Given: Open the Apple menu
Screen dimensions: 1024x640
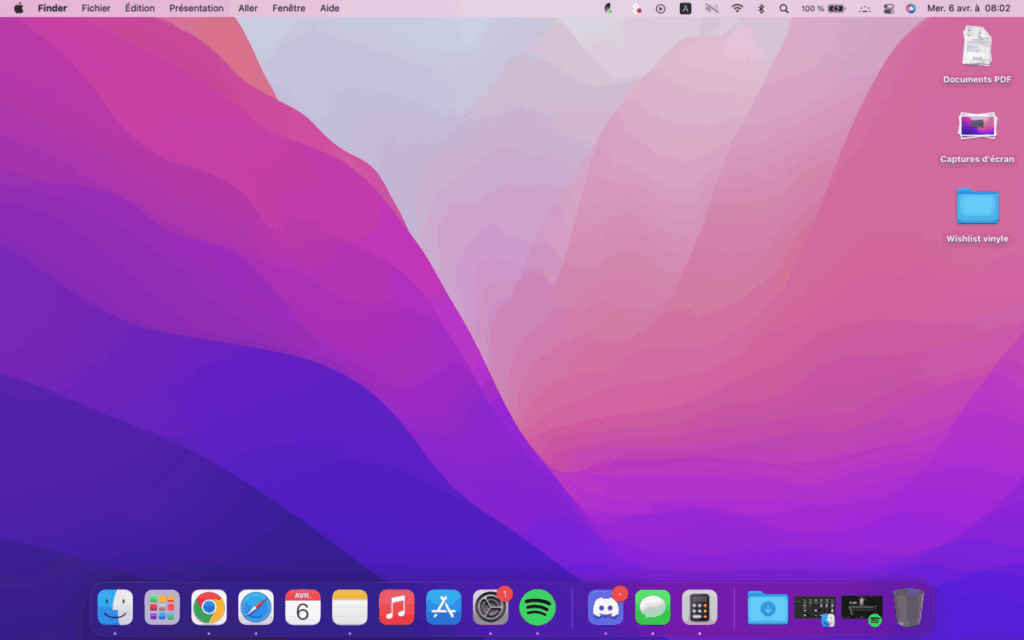Looking at the screenshot, I should (x=18, y=8).
